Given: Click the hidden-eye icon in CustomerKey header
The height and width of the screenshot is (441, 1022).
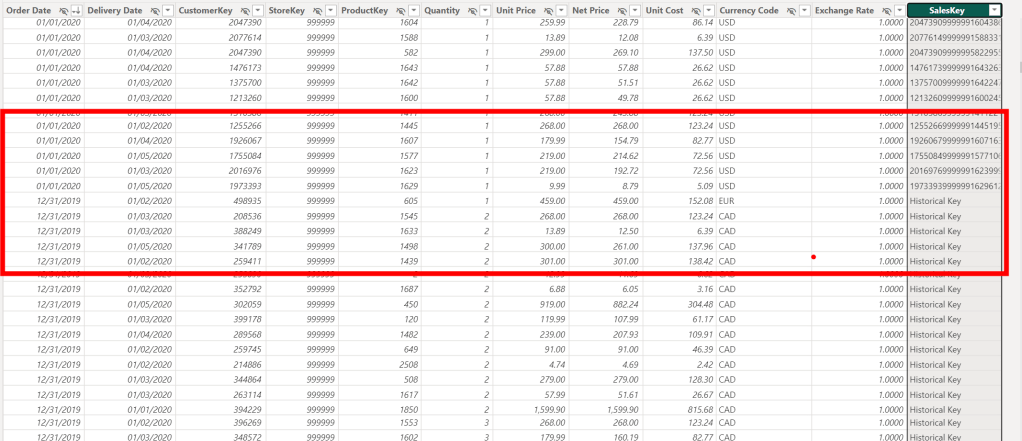Looking at the screenshot, I should pyautogui.click(x=246, y=10).
